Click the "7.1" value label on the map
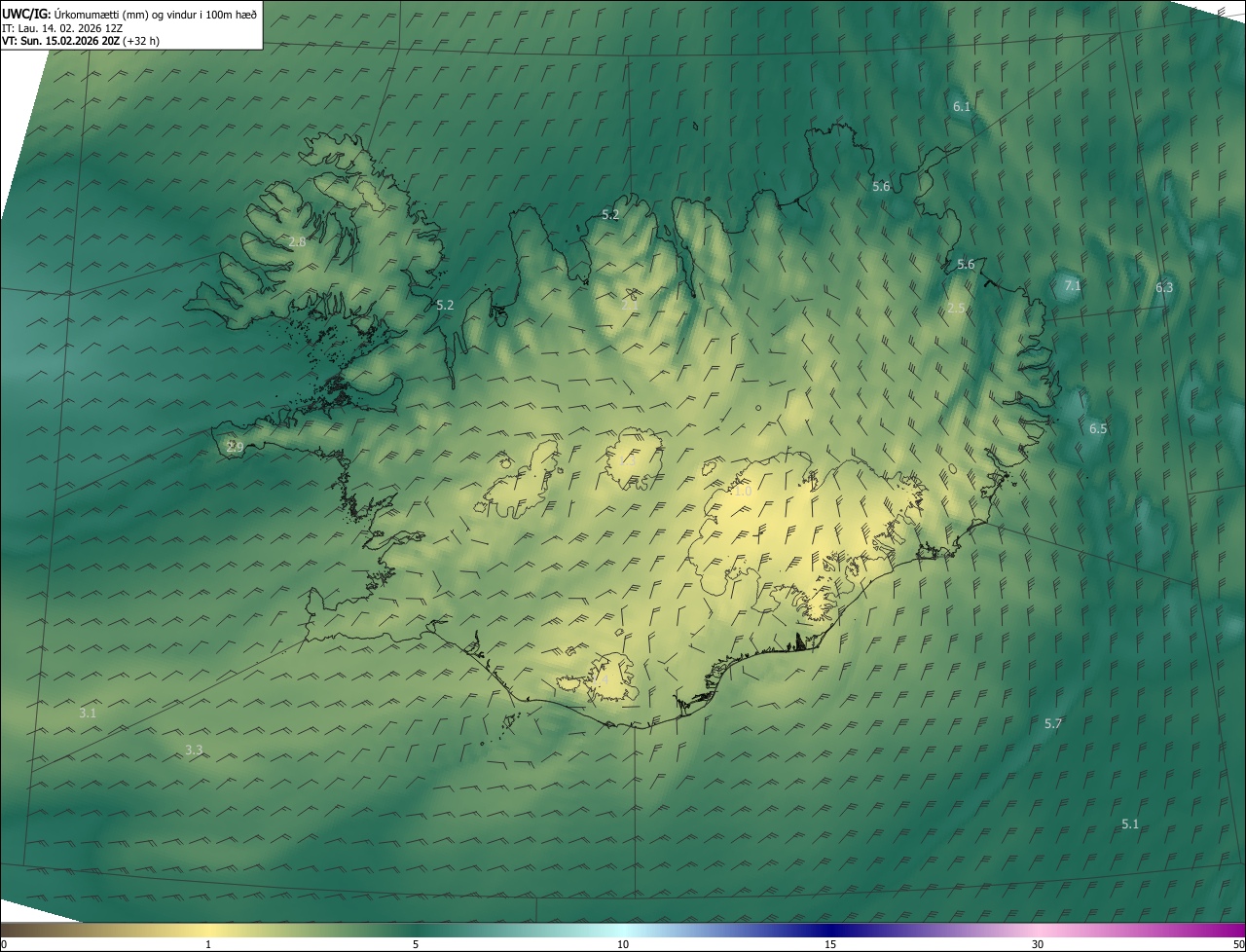This screenshot has width=1246, height=952. (1073, 285)
